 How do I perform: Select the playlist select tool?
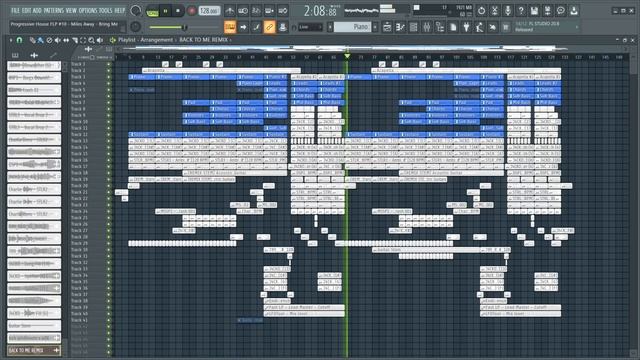83,40
